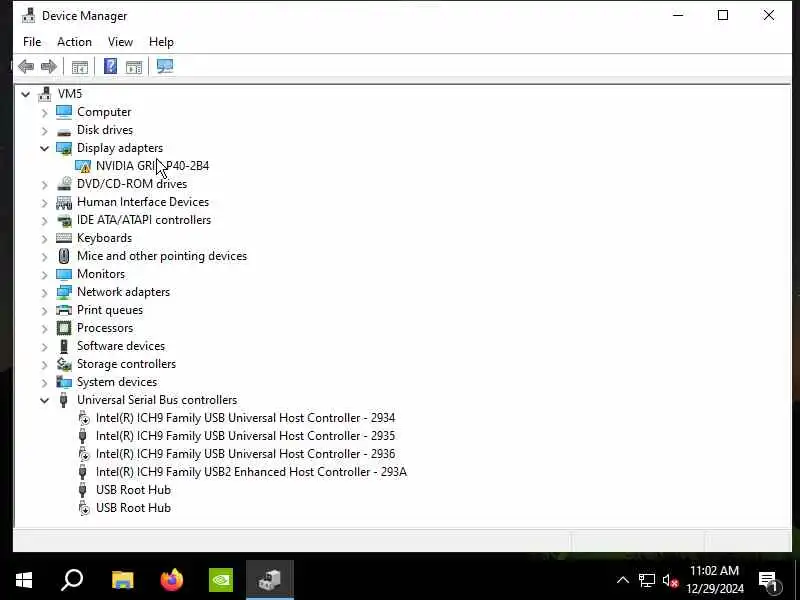Screen dimensions: 800x600
Task: Click the action pane toolbar icon
Action: pos(134,67)
